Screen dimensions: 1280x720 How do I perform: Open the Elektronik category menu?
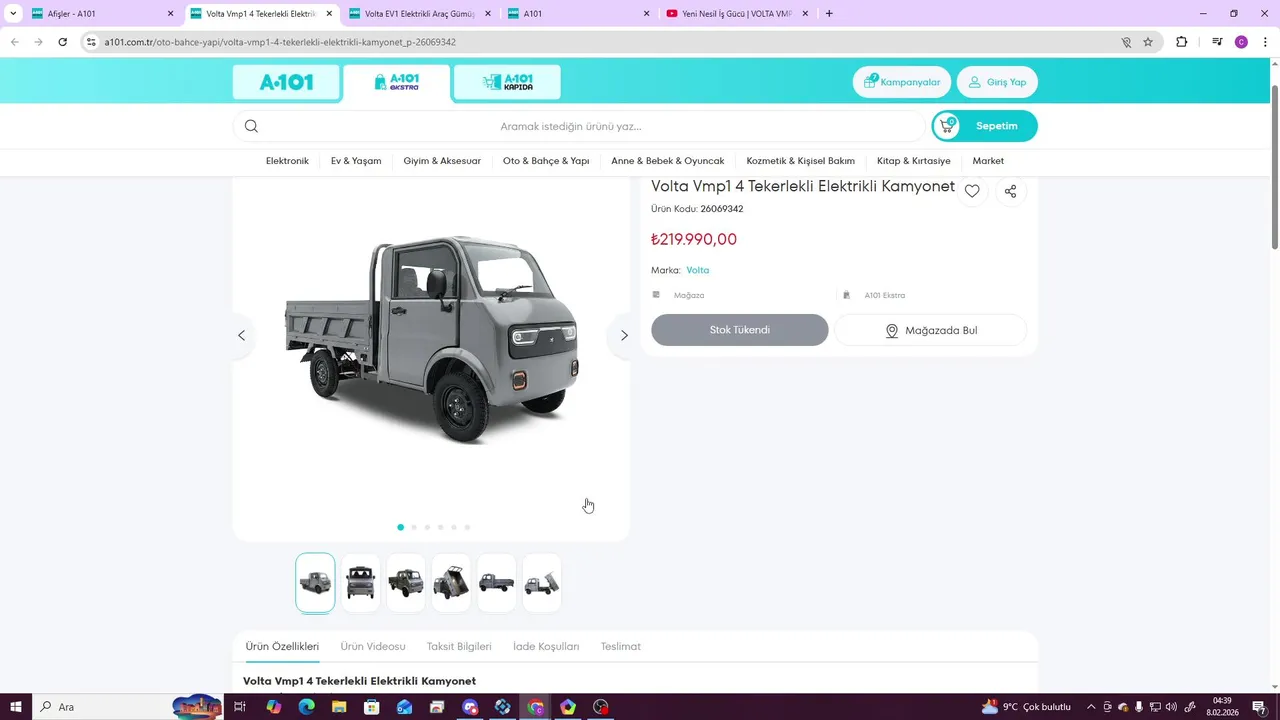pos(287,161)
